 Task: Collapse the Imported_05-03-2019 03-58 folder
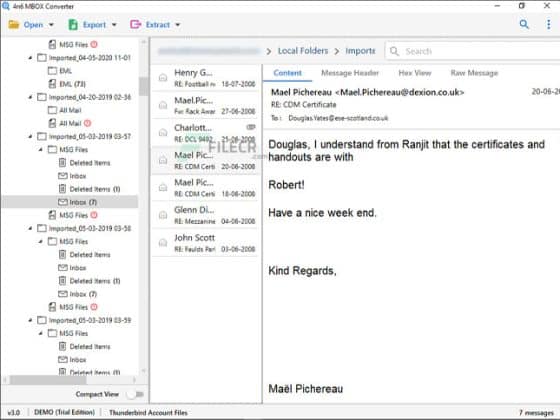click(x=30, y=228)
